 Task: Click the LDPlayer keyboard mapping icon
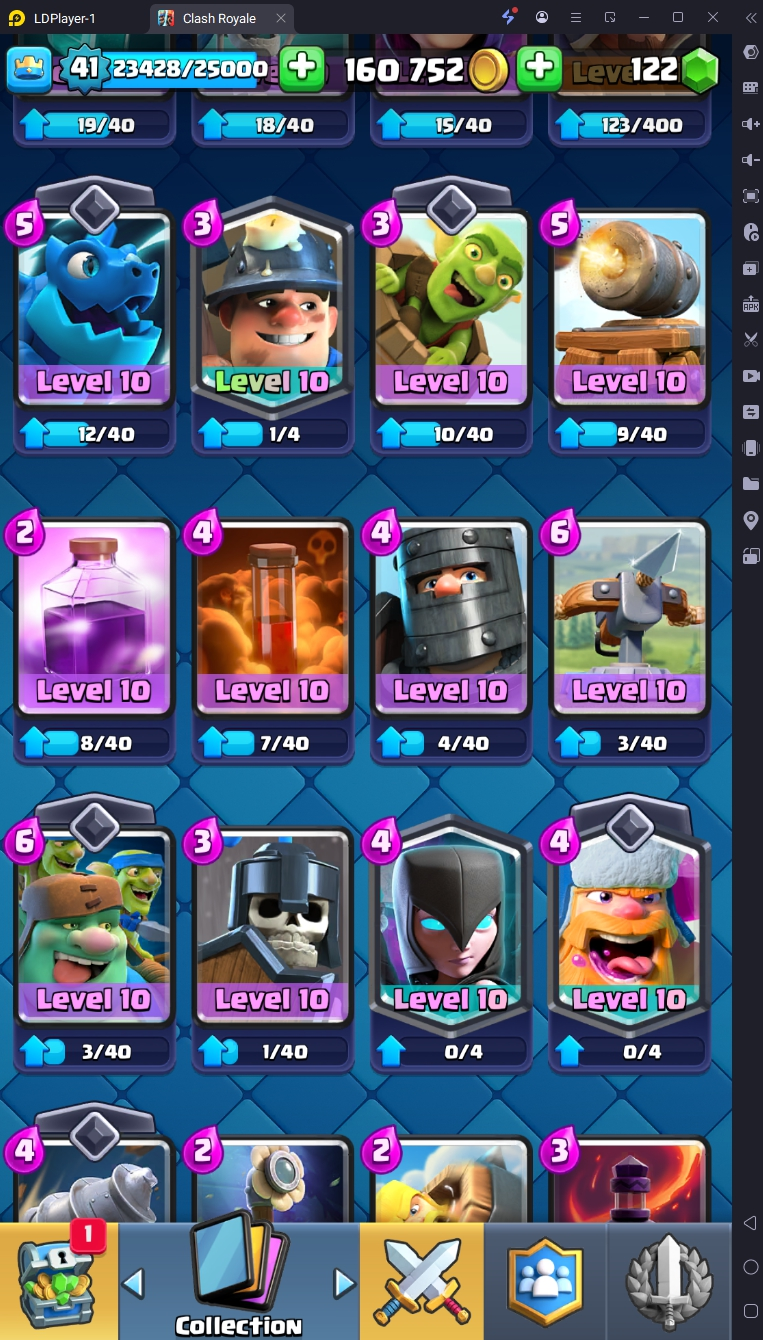[750, 88]
